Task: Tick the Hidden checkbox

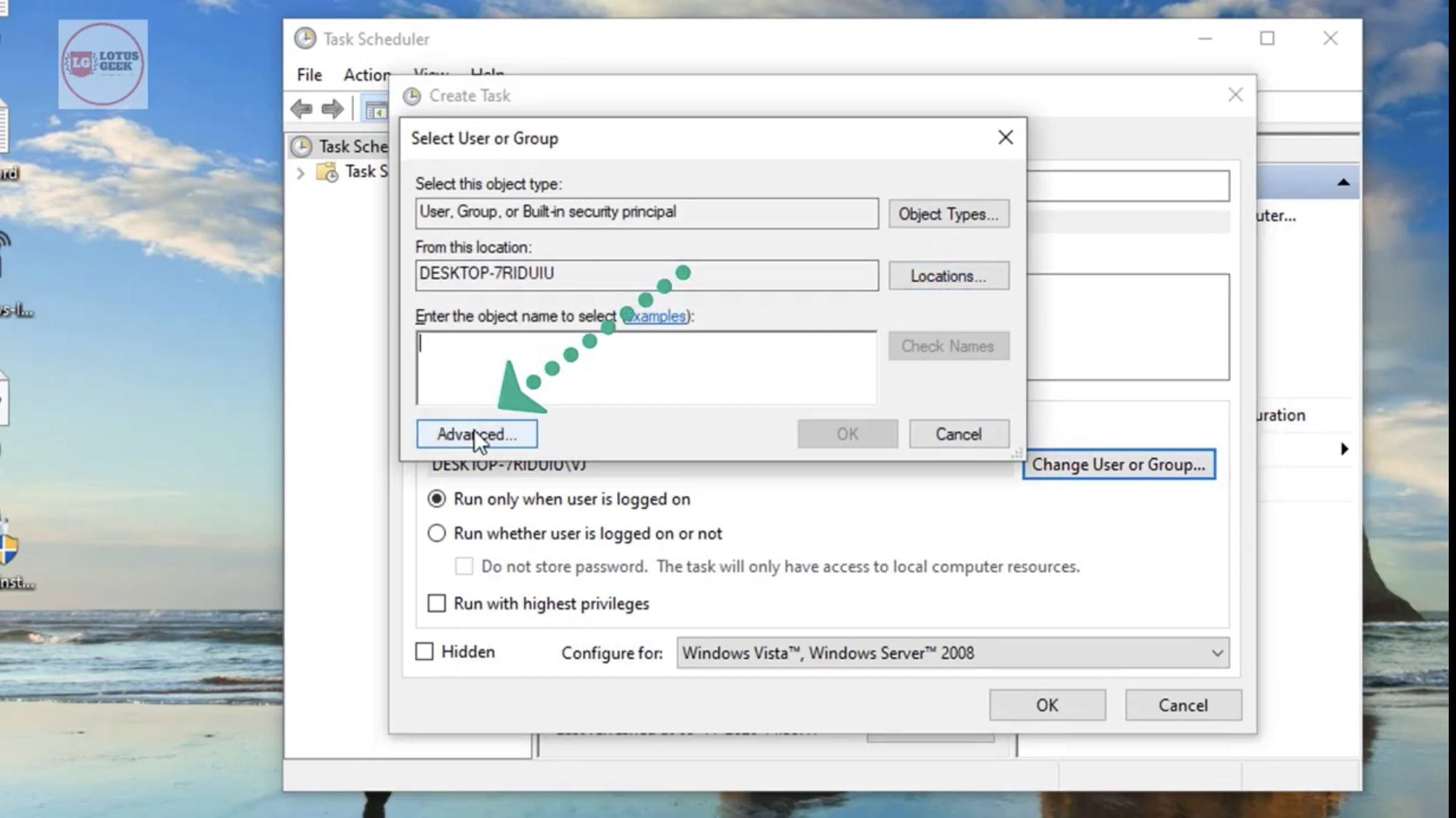Action: point(424,651)
